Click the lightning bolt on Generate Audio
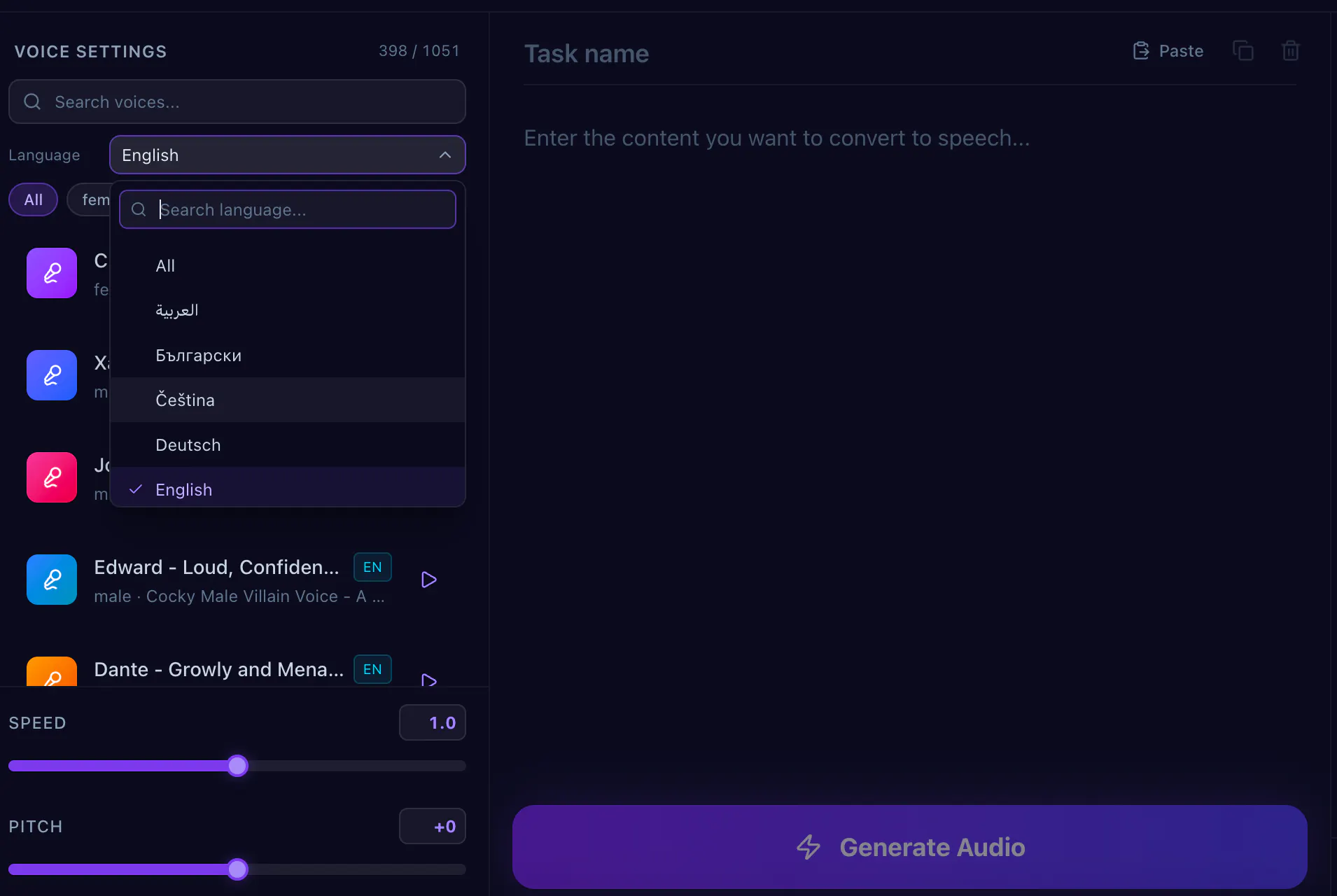This screenshot has height=896, width=1337. tap(808, 847)
